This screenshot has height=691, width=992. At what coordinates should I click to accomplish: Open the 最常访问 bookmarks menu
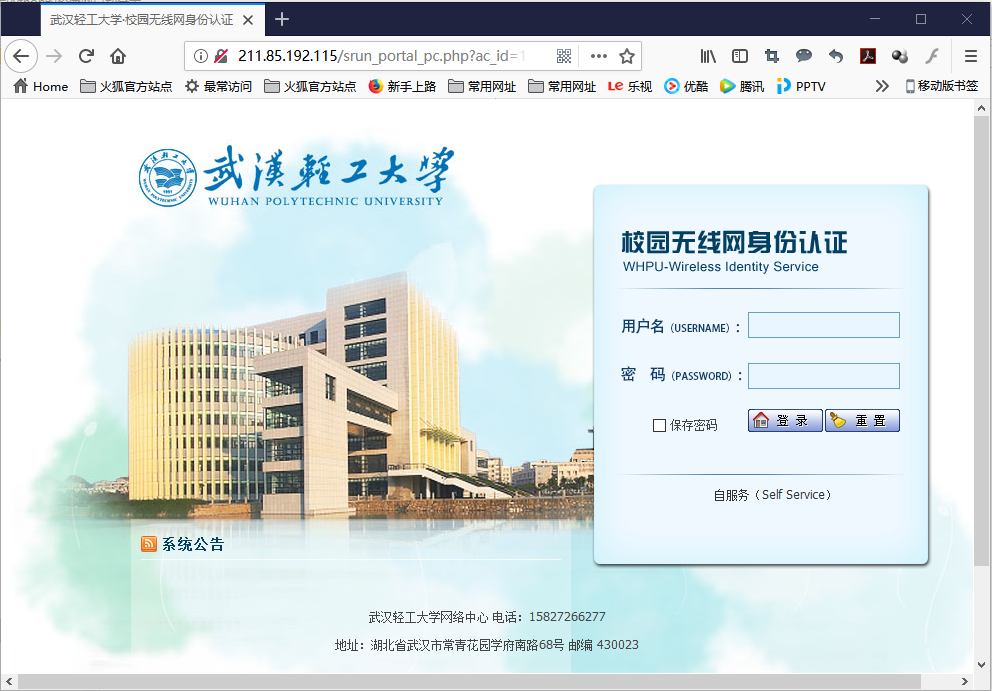[218, 87]
